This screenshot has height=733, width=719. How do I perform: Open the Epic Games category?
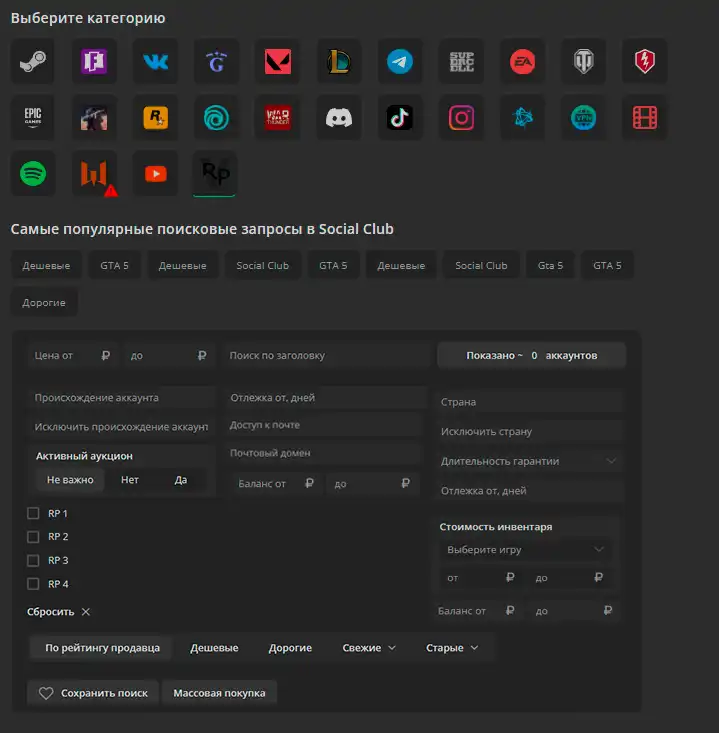point(33,117)
